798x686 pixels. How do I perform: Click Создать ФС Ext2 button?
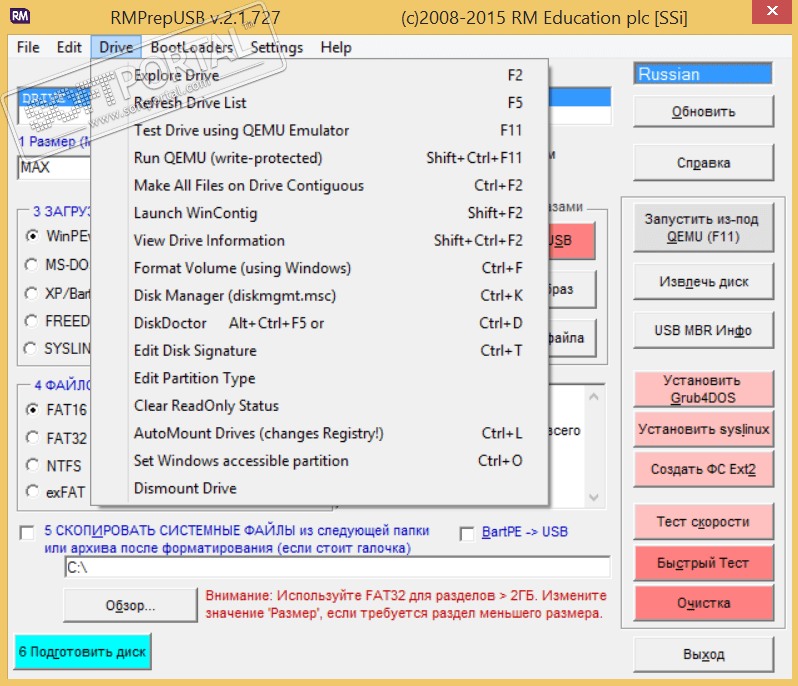703,469
